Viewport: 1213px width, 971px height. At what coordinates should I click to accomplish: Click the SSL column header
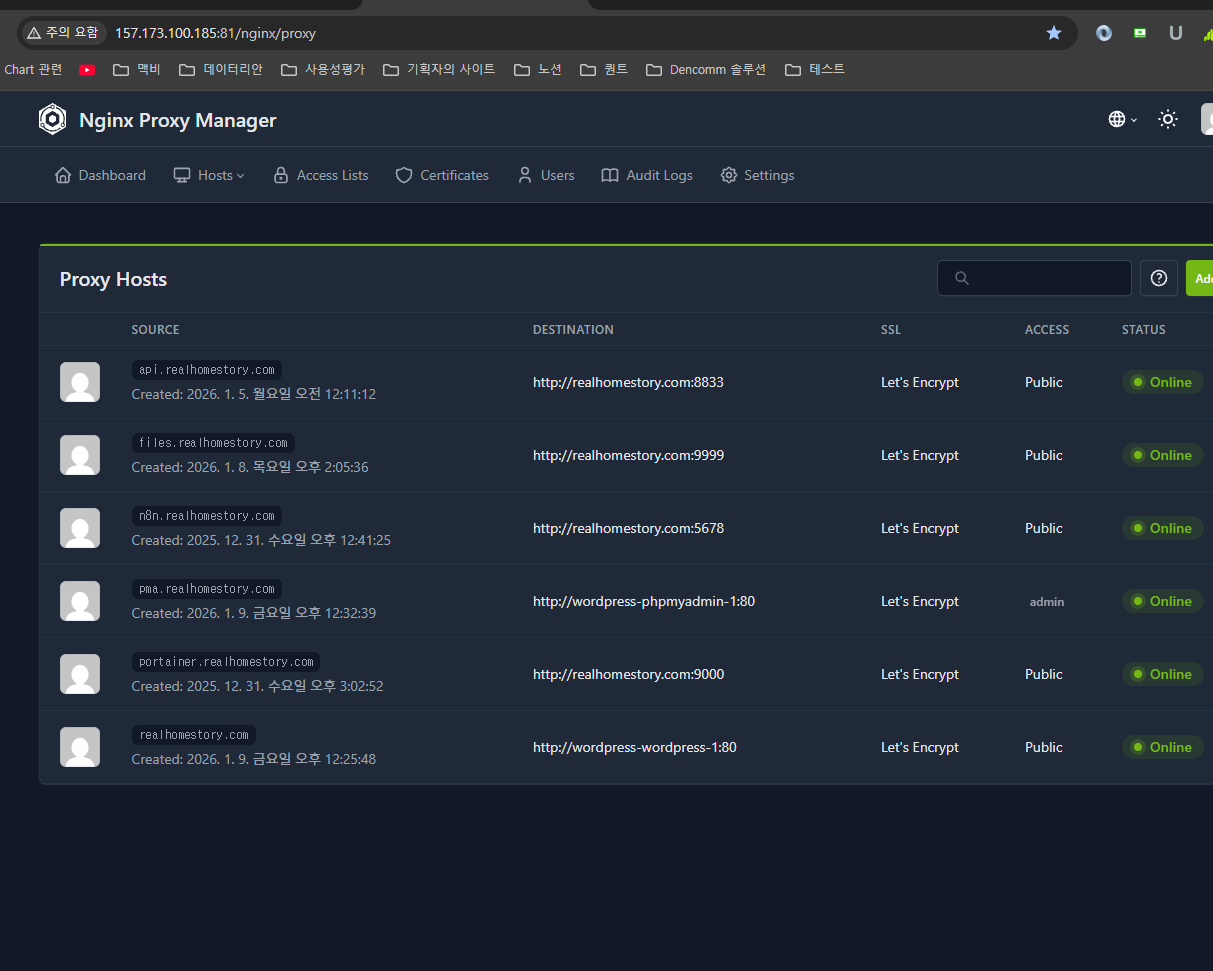[x=891, y=330]
